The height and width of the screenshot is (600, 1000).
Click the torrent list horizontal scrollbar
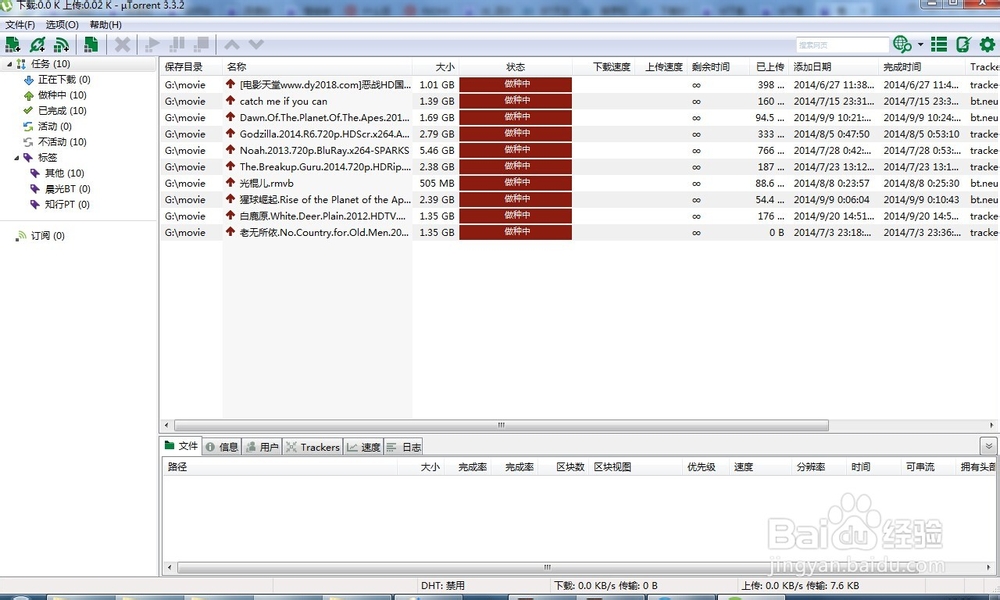click(x=501, y=425)
